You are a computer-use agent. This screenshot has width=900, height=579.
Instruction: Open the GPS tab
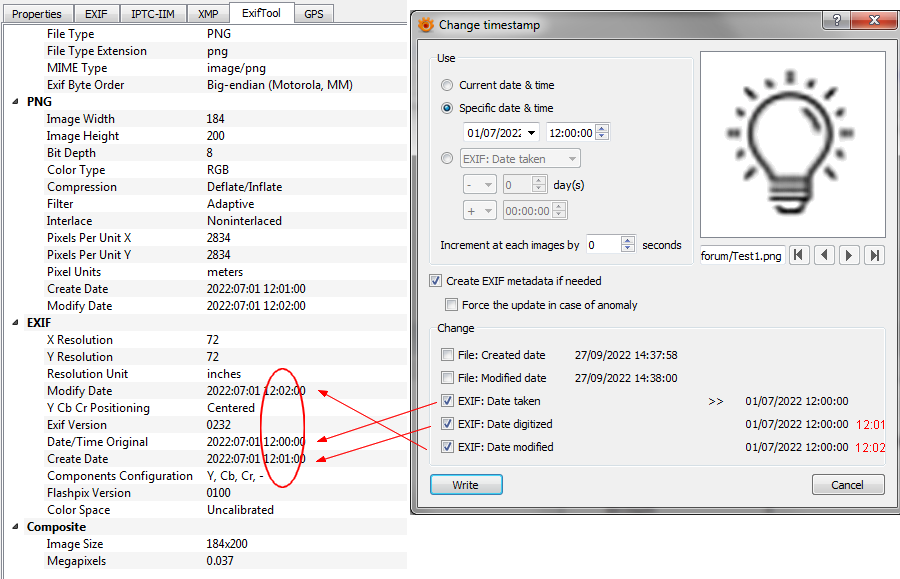click(313, 14)
